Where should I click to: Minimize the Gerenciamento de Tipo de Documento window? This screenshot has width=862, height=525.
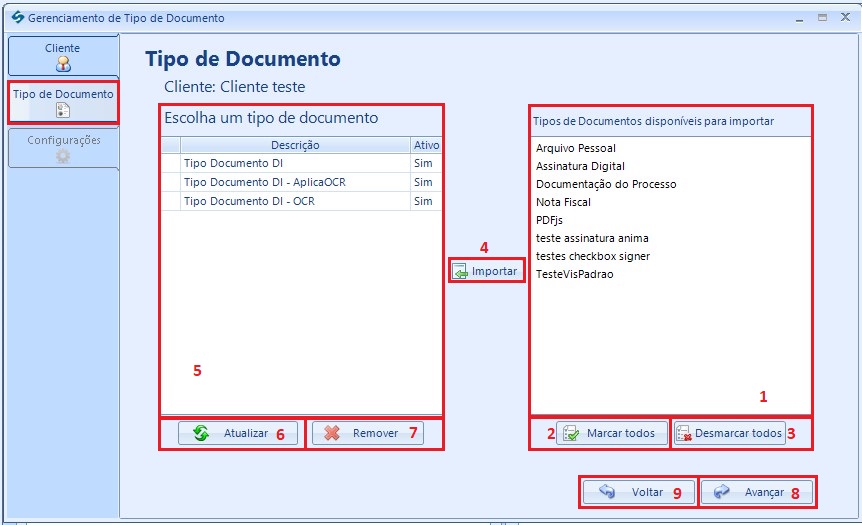coord(799,19)
